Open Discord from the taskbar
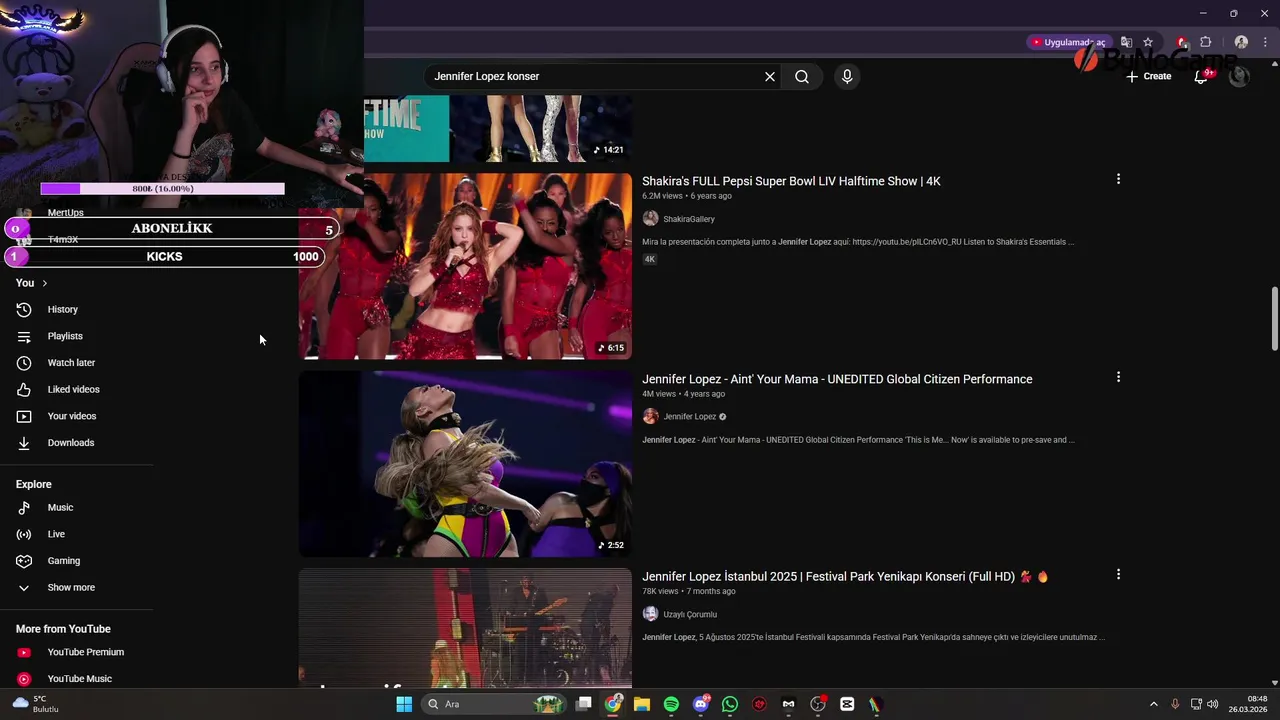This screenshot has width=1280, height=720. (701, 704)
